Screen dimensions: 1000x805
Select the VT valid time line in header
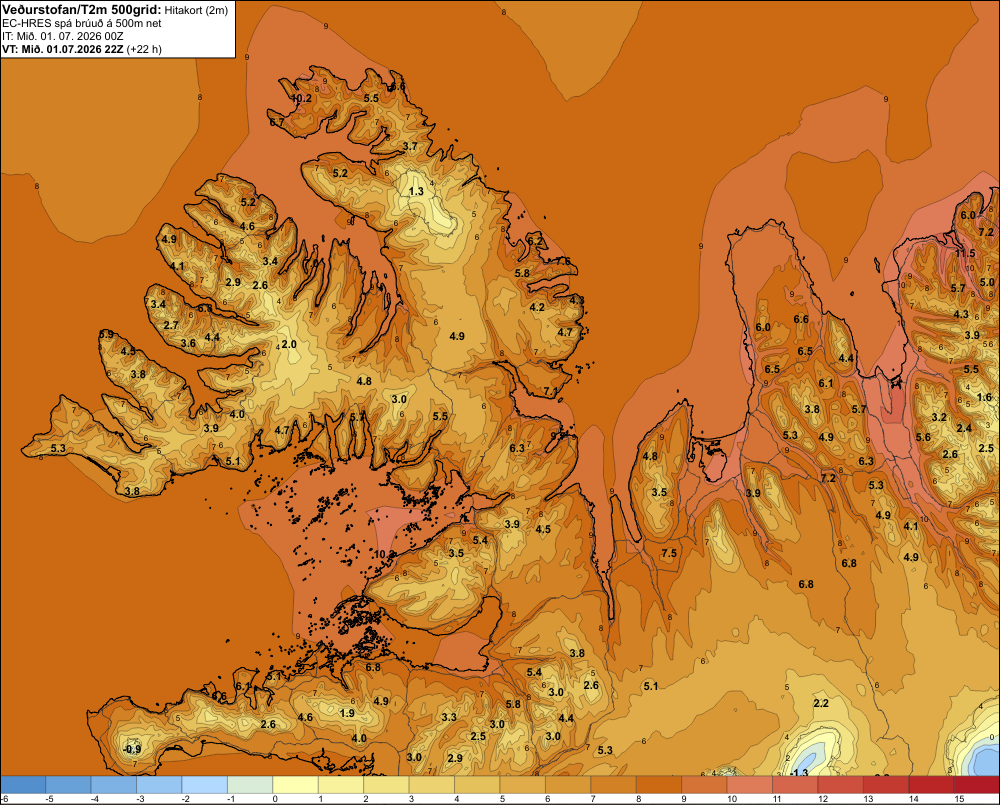pyautogui.click(x=82, y=49)
